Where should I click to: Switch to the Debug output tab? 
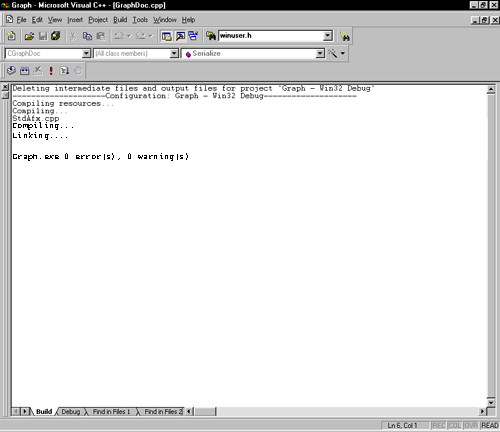click(71, 412)
